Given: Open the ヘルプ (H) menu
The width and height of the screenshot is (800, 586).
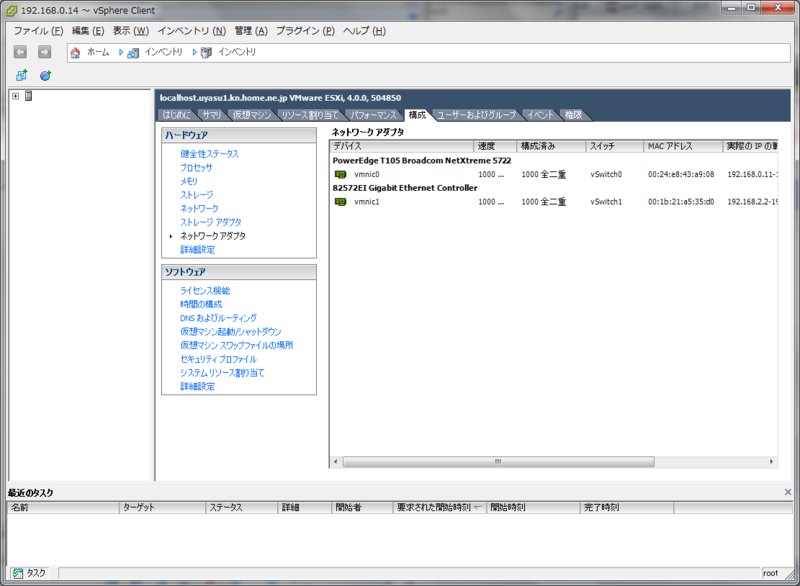Looking at the screenshot, I should 364,31.
